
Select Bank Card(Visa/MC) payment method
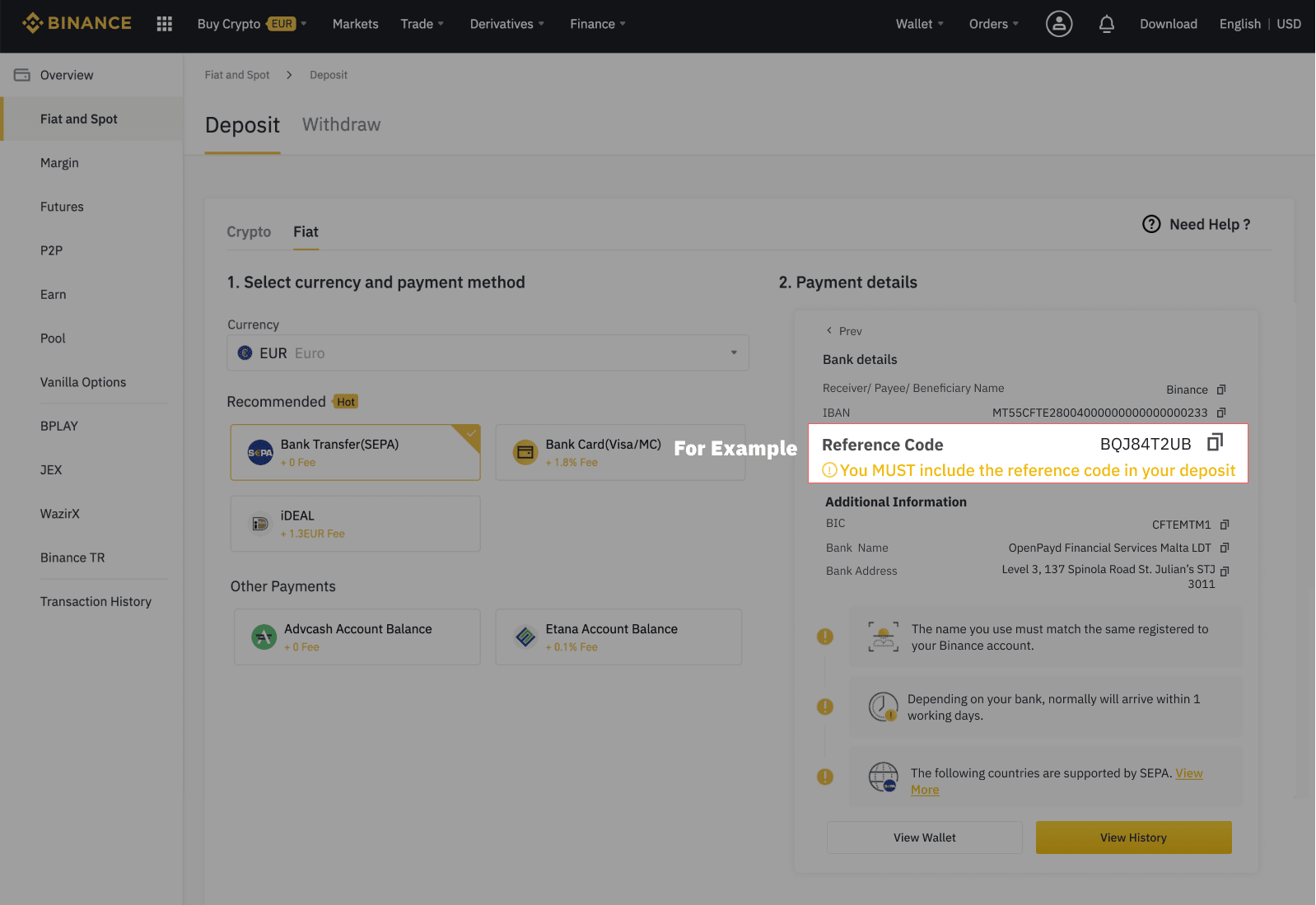pos(620,452)
